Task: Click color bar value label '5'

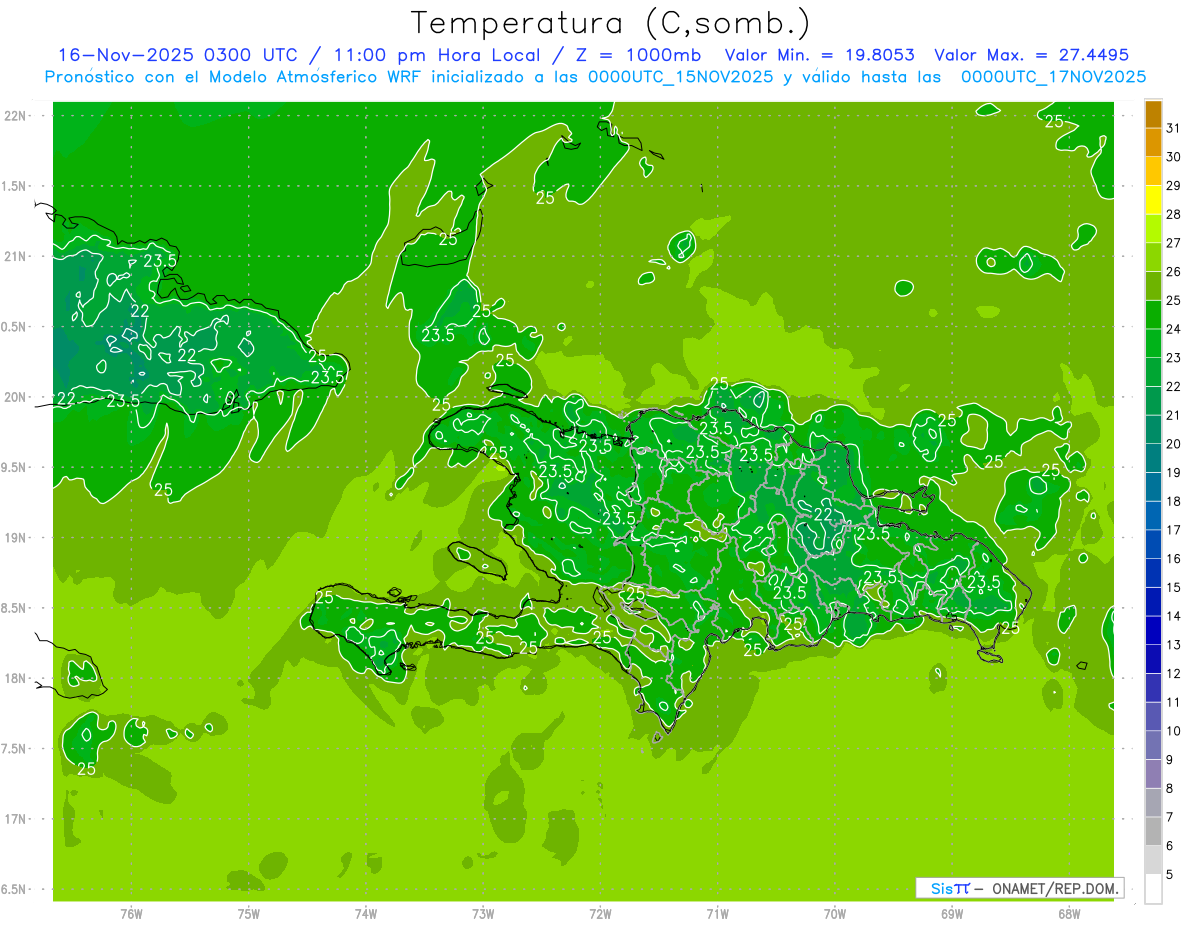Action: pyautogui.click(x=1169, y=875)
